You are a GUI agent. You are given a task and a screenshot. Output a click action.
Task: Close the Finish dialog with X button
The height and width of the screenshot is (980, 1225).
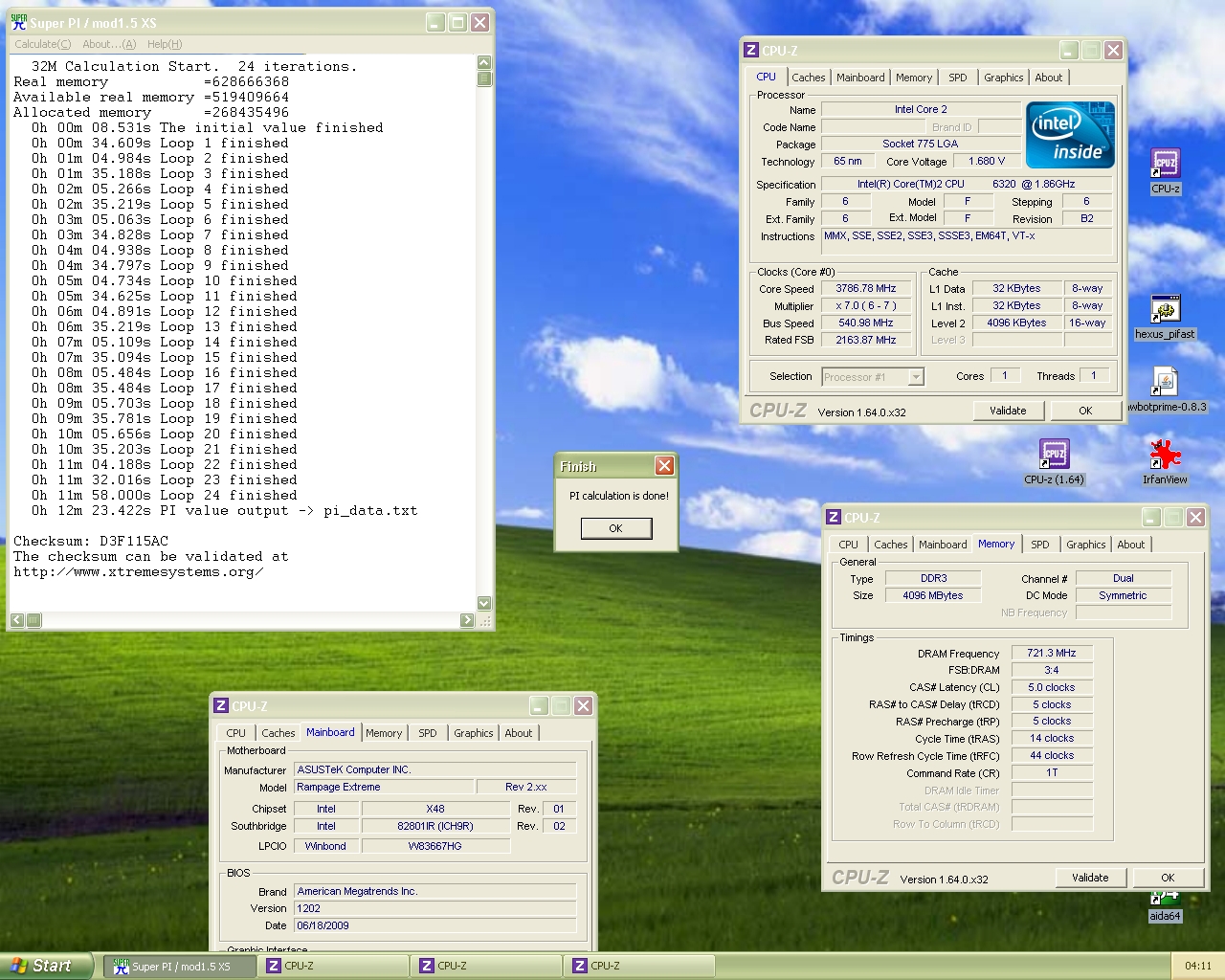point(664,466)
